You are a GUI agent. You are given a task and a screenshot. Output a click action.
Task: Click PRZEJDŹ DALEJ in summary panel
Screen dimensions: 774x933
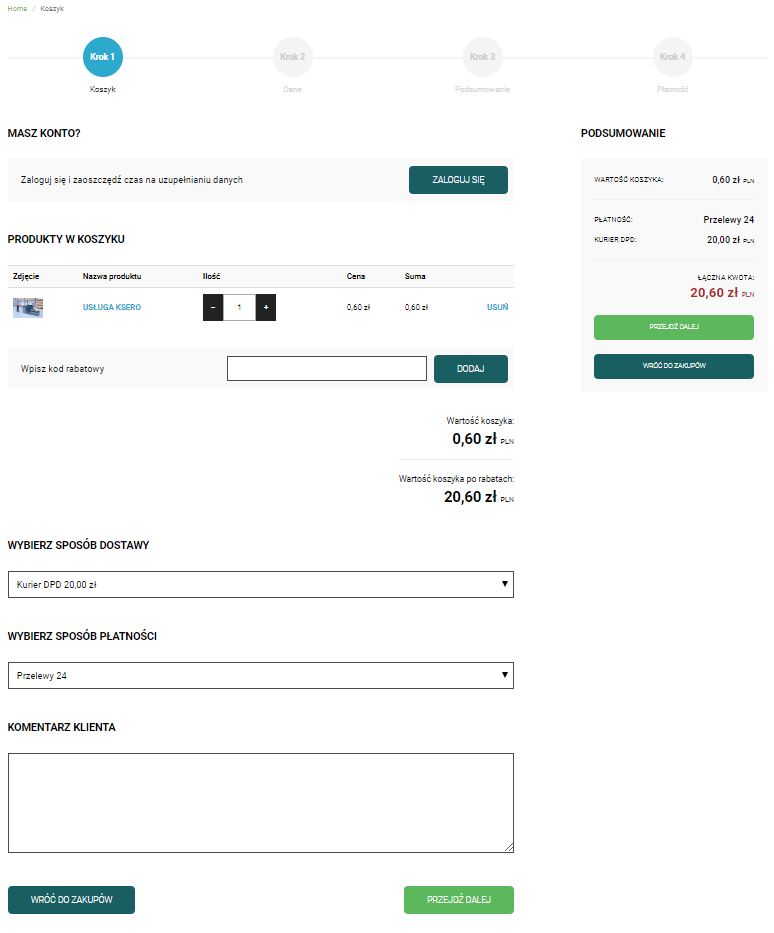[x=673, y=327]
